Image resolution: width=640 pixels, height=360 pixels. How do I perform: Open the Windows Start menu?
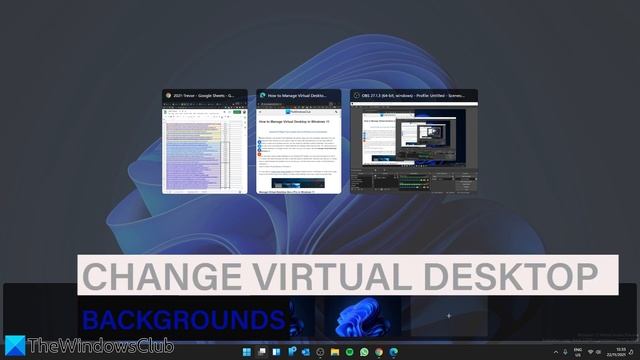247,352
